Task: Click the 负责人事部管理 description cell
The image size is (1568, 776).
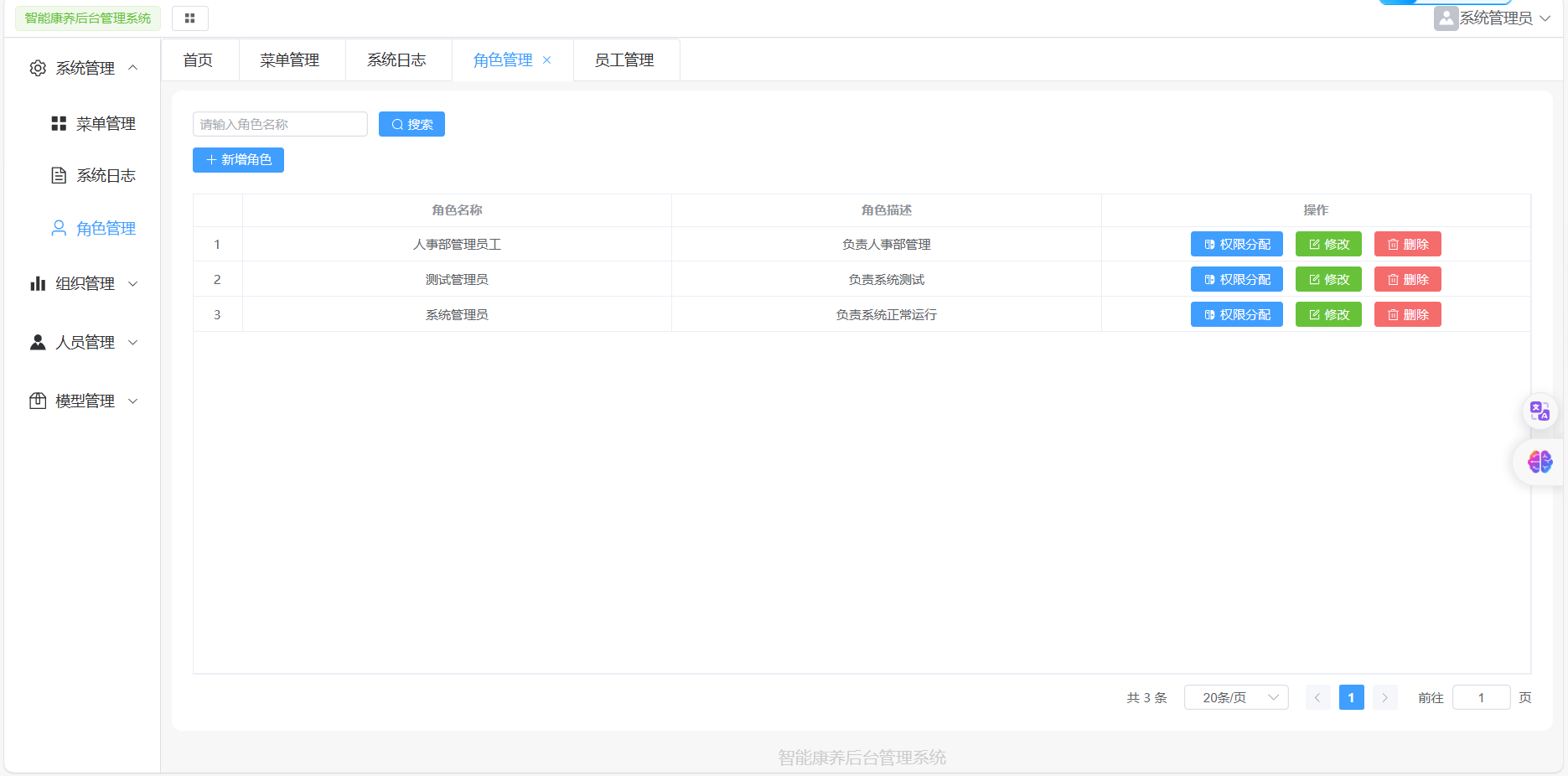Action: coord(886,244)
